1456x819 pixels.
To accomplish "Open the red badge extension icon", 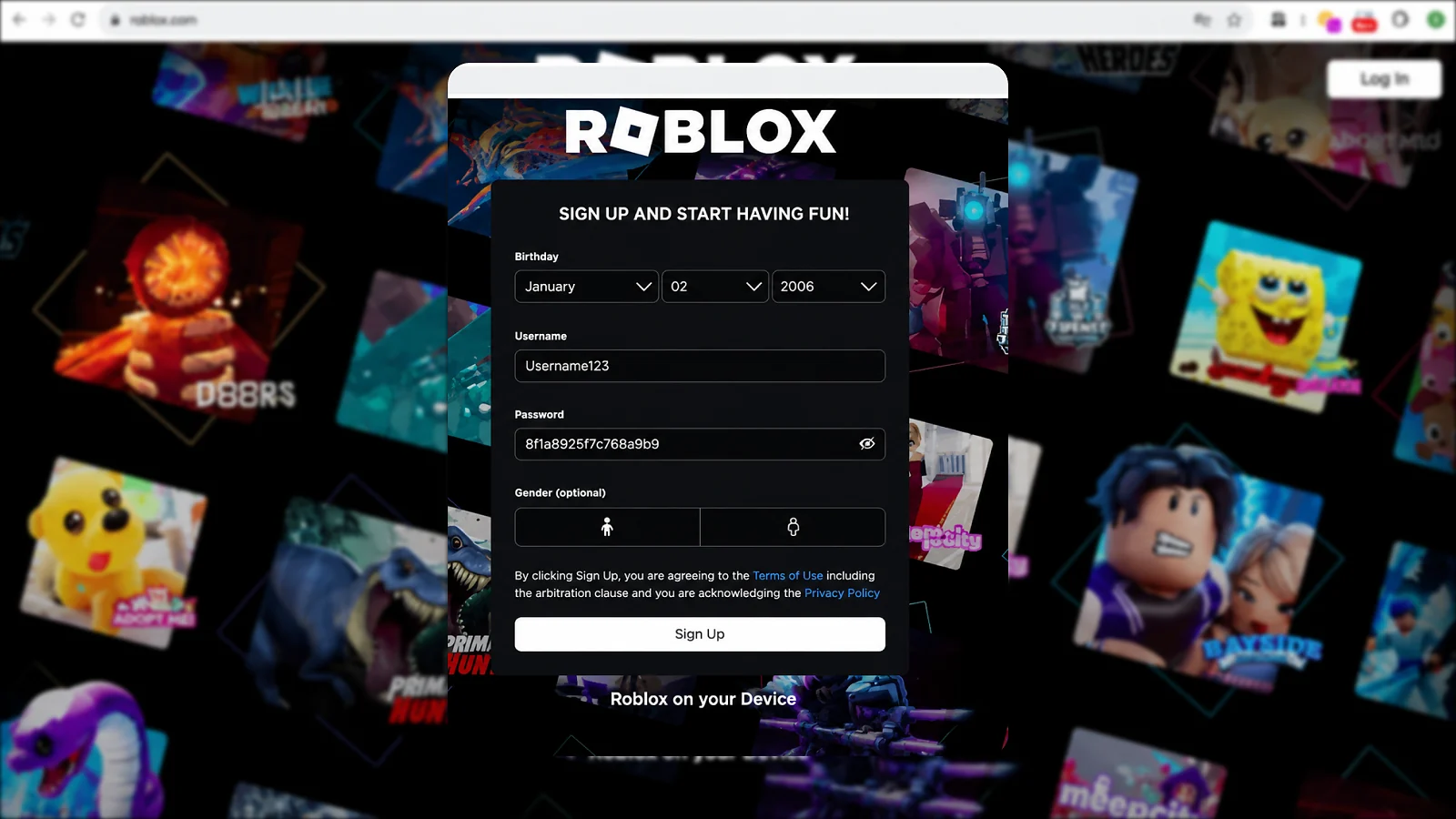I will (1364, 21).
